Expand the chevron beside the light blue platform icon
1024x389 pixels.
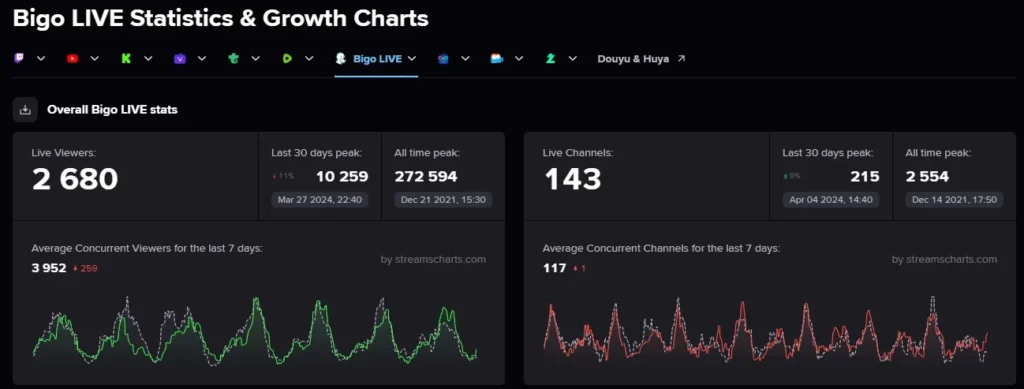[x=519, y=58]
